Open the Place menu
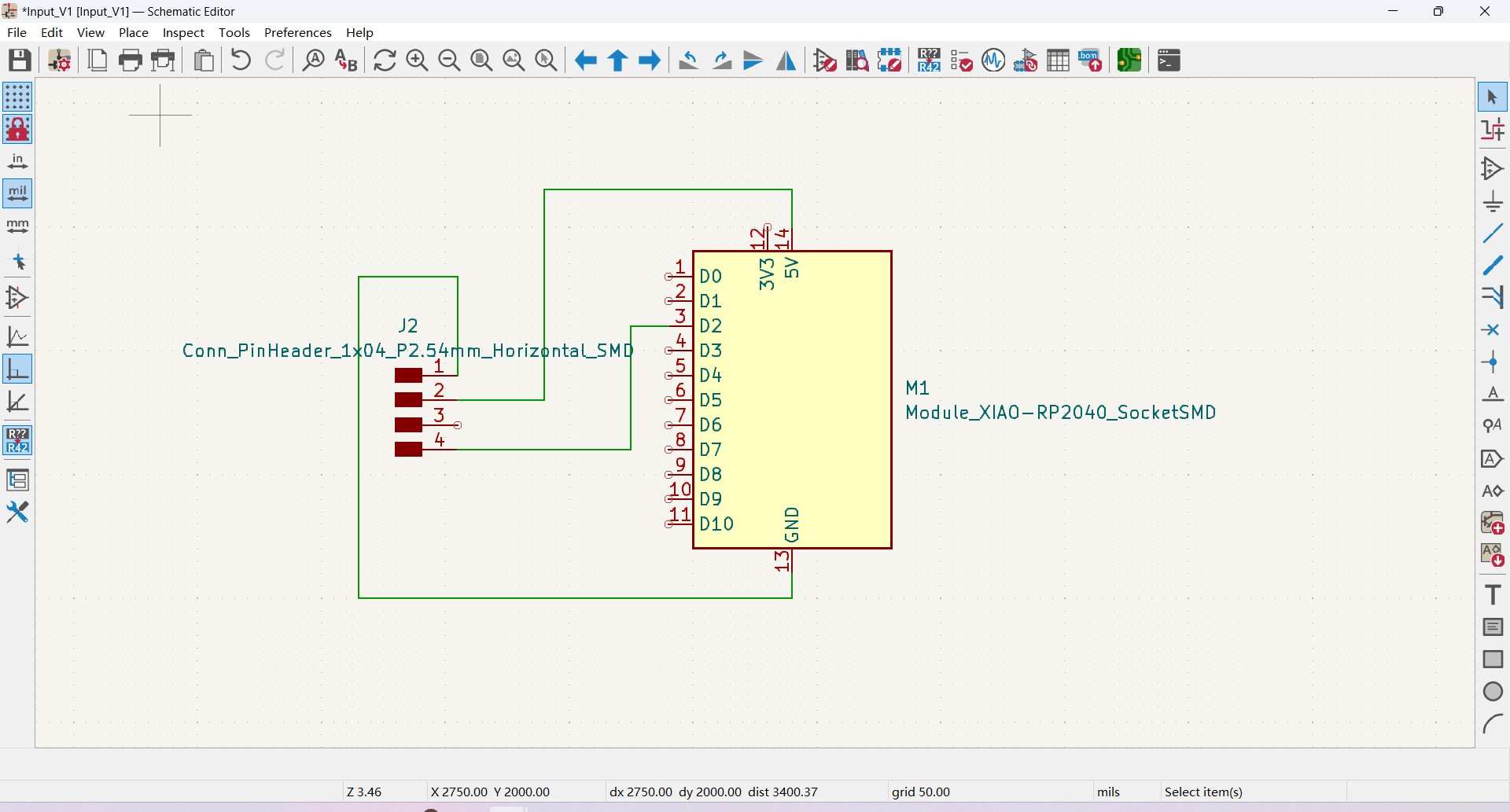The height and width of the screenshot is (812, 1510). click(134, 32)
